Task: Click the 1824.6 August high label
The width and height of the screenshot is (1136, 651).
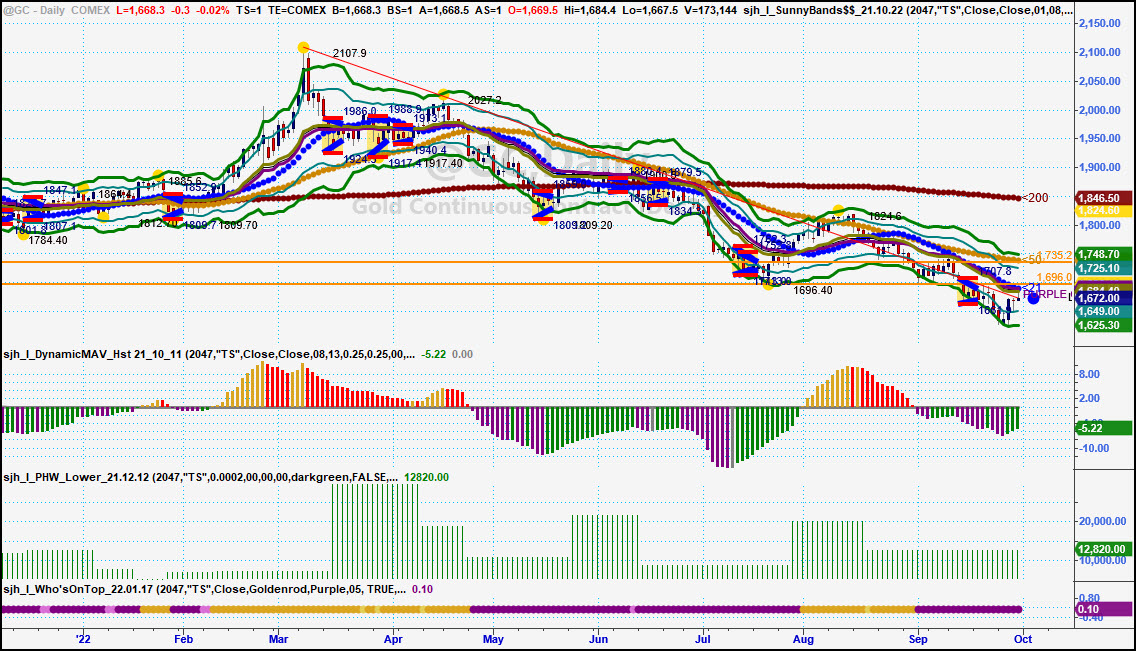Action: [885, 216]
